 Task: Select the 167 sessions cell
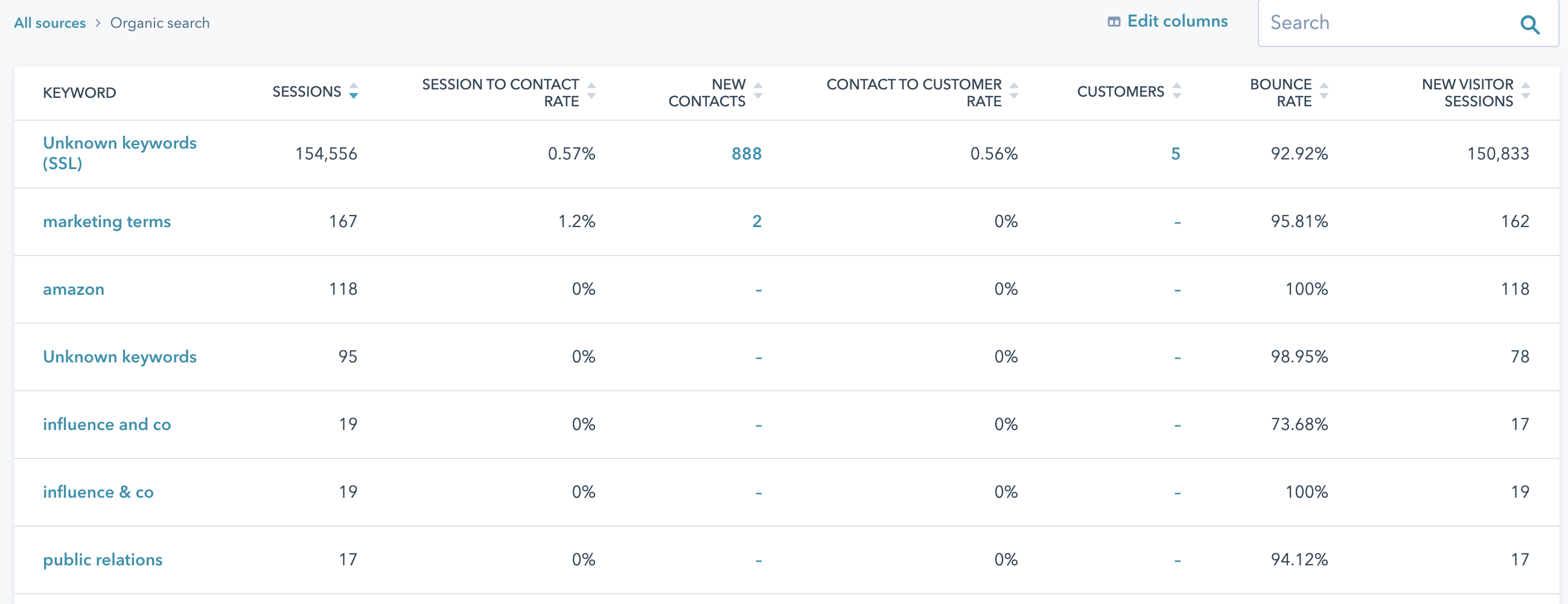pos(343,221)
